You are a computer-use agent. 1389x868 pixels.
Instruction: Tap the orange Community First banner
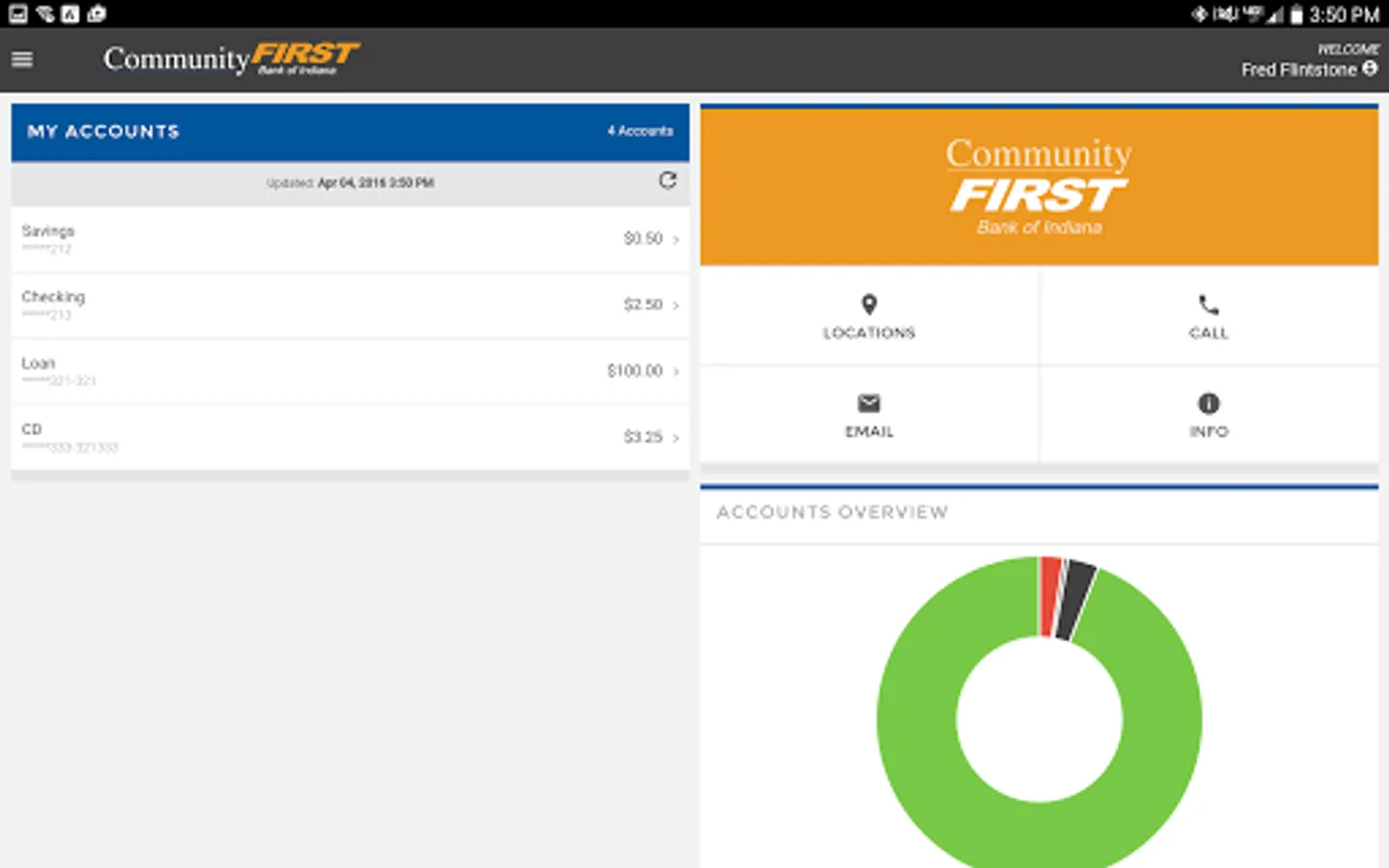[1039, 186]
